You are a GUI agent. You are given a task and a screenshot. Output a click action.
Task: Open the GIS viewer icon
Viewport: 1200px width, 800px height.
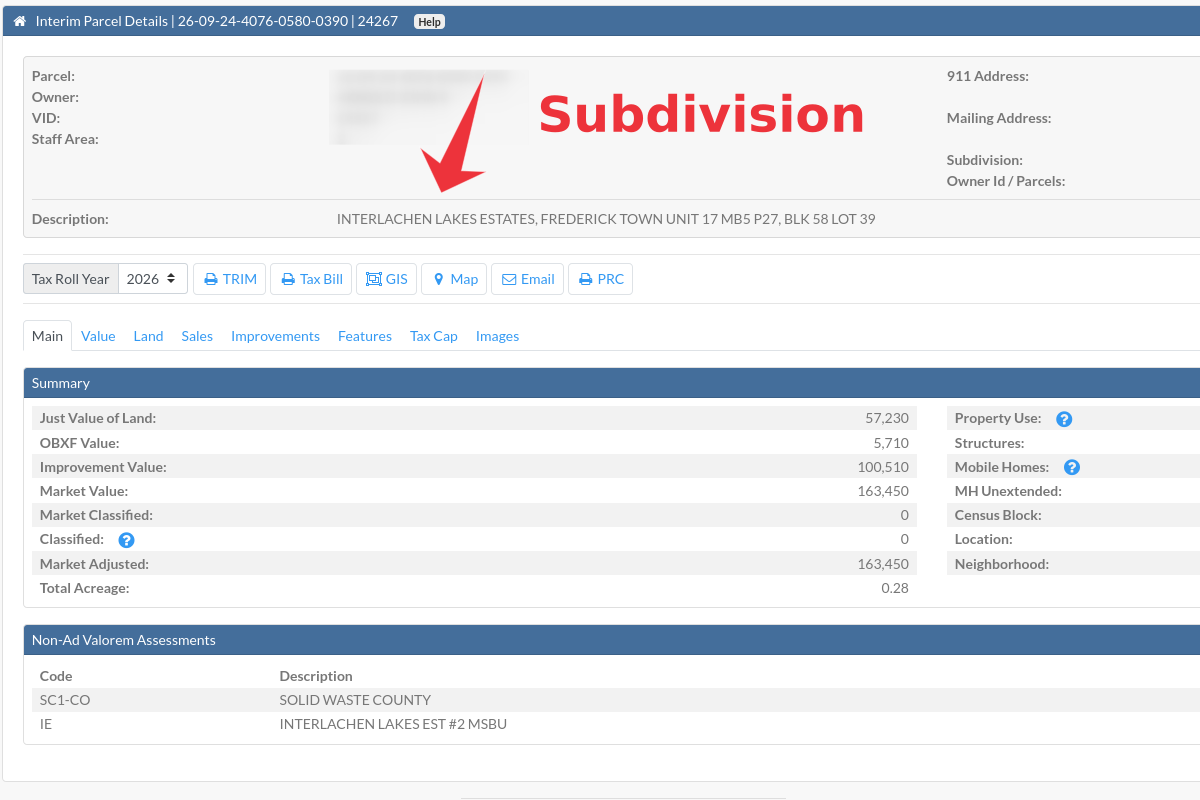click(x=374, y=279)
